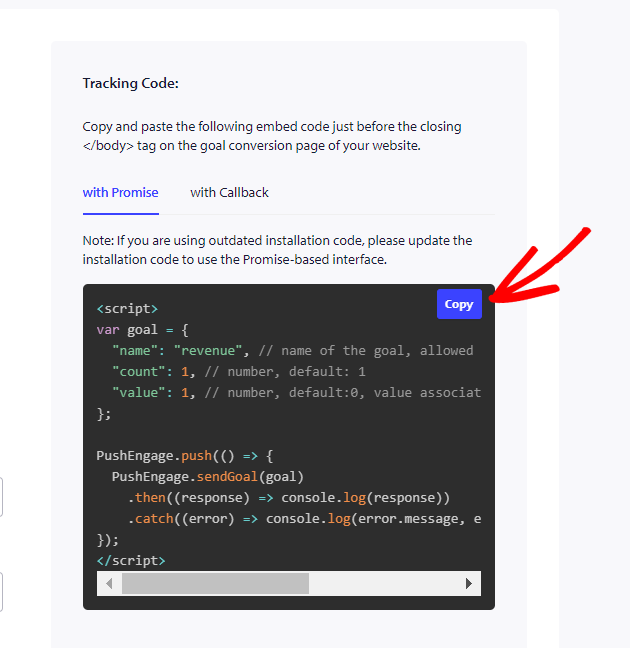Image resolution: width=630 pixels, height=648 pixels.
Task: Click the opening <script> tag line
Action: [127, 309]
